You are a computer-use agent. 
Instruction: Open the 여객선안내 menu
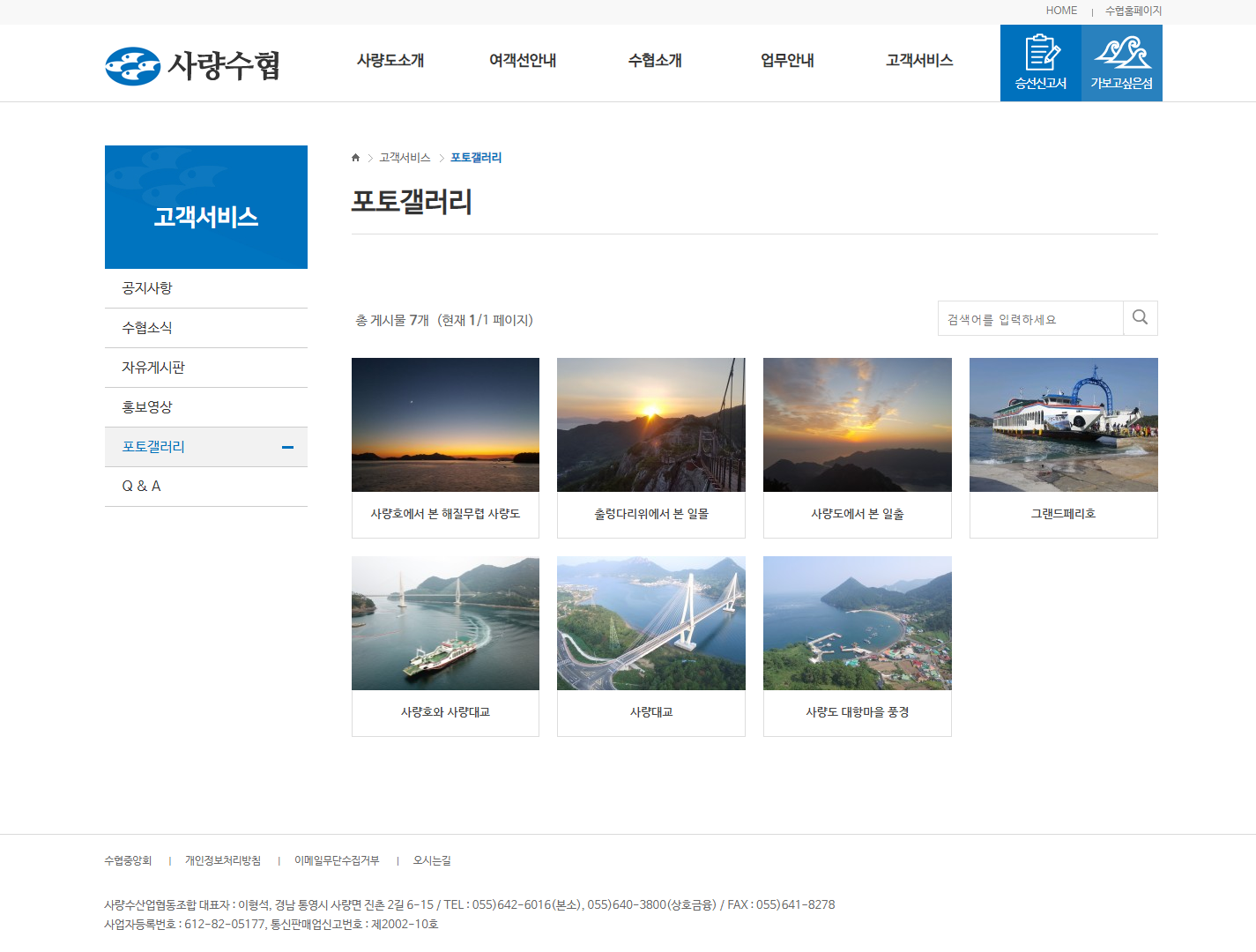click(x=523, y=60)
